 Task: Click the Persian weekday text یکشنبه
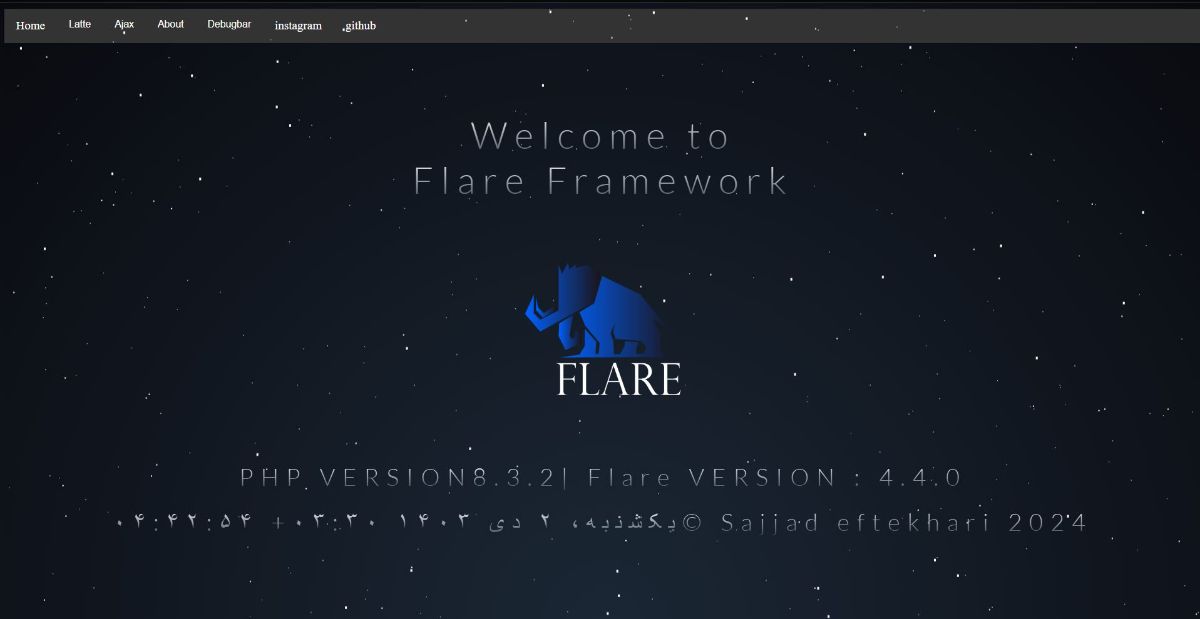[640, 523]
